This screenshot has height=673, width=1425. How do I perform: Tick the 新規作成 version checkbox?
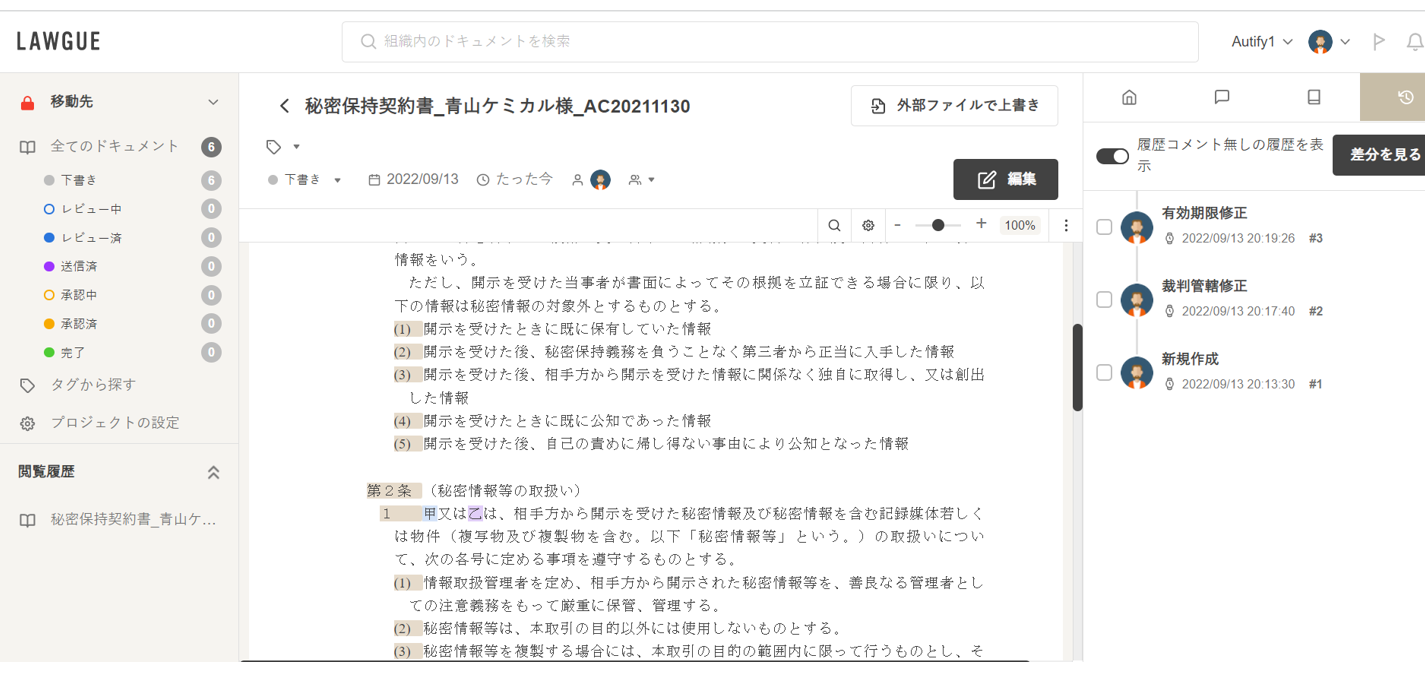1104,373
